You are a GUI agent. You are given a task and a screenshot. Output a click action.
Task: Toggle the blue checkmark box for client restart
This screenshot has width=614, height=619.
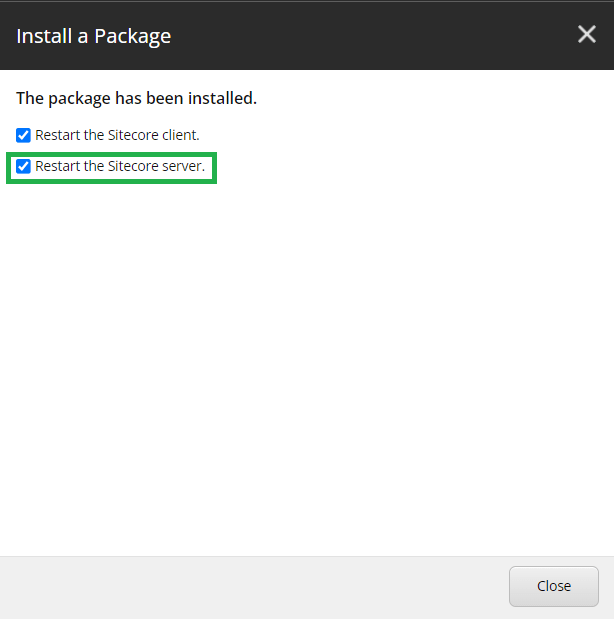pos(23,135)
